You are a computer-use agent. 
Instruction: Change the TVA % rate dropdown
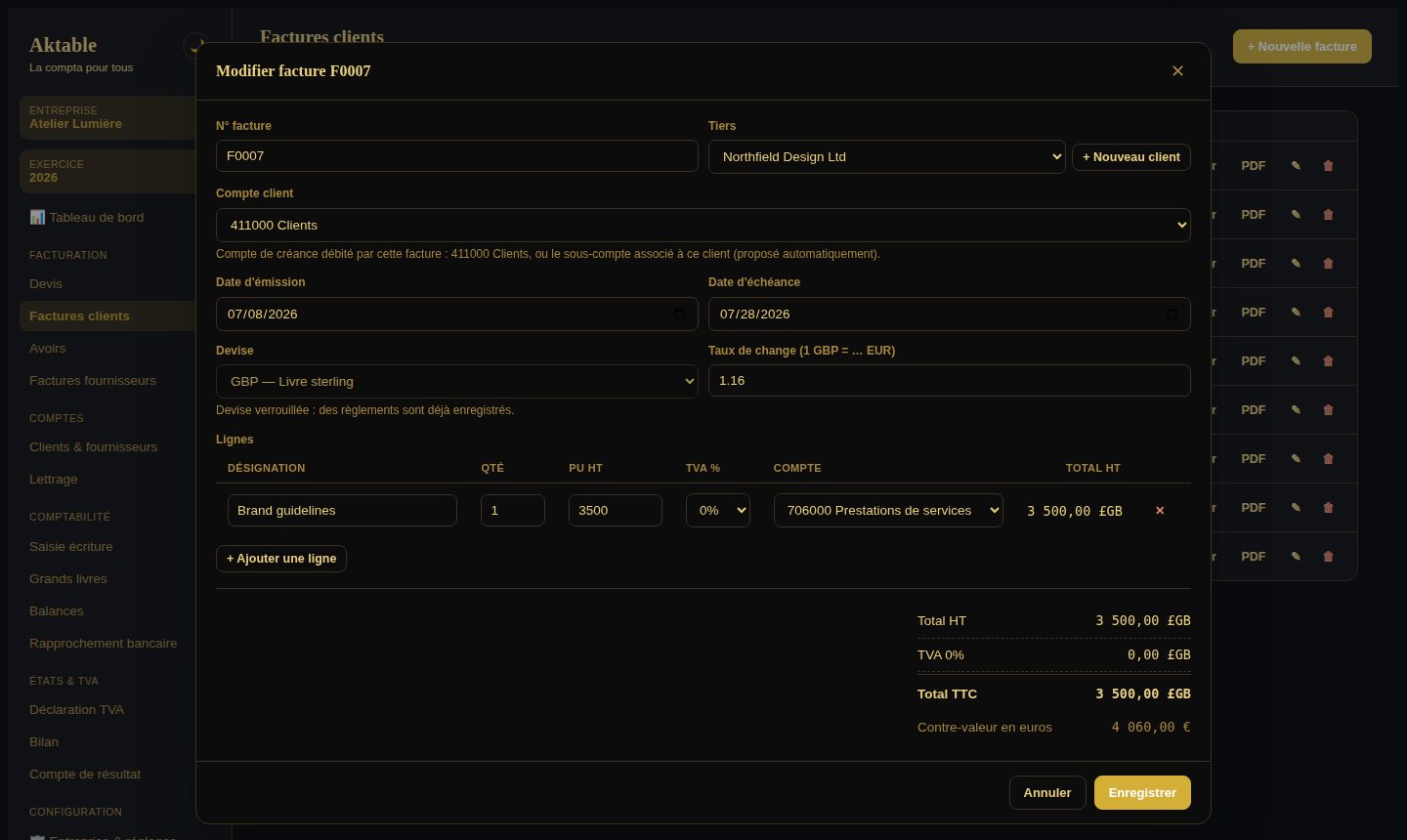click(x=718, y=511)
